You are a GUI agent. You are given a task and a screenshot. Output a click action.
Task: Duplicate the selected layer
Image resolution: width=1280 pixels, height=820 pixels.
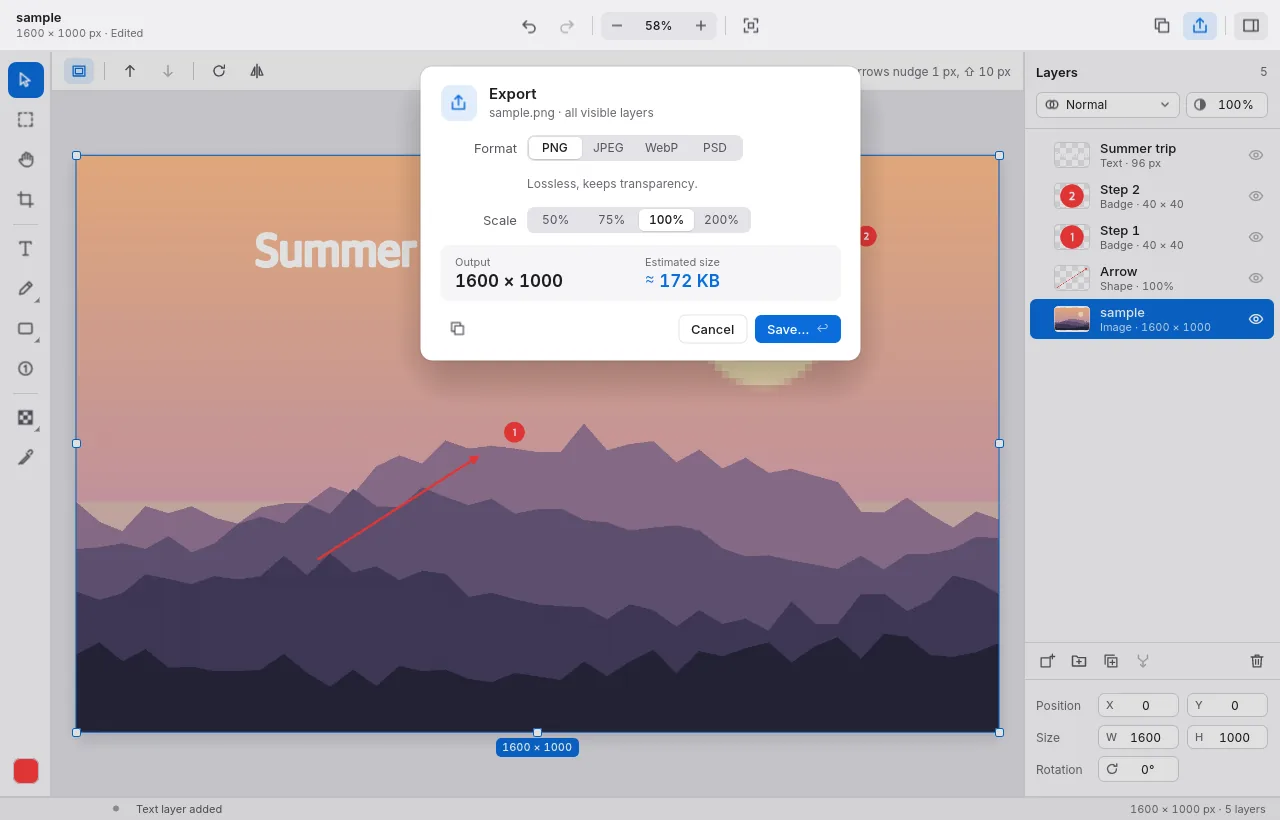click(x=1111, y=661)
